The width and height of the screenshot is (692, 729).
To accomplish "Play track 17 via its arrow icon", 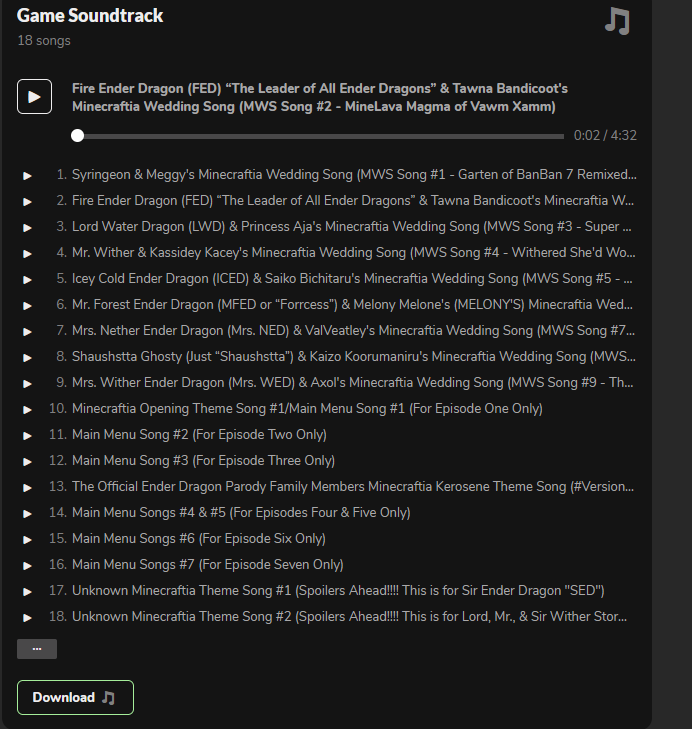I will tap(28, 591).
